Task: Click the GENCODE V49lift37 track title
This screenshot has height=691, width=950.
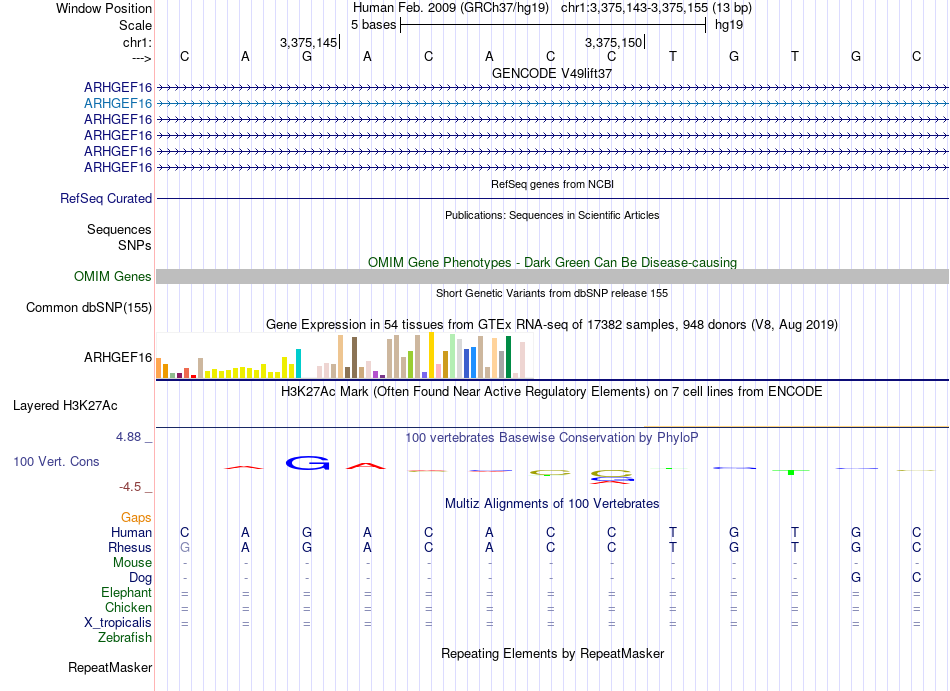Action: point(552,73)
